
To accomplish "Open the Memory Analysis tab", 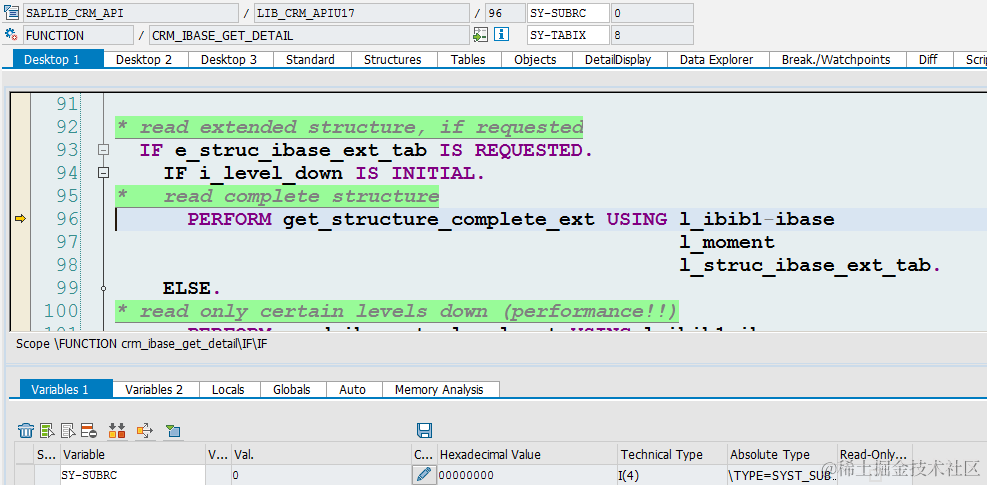I will [x=439, y=389].
